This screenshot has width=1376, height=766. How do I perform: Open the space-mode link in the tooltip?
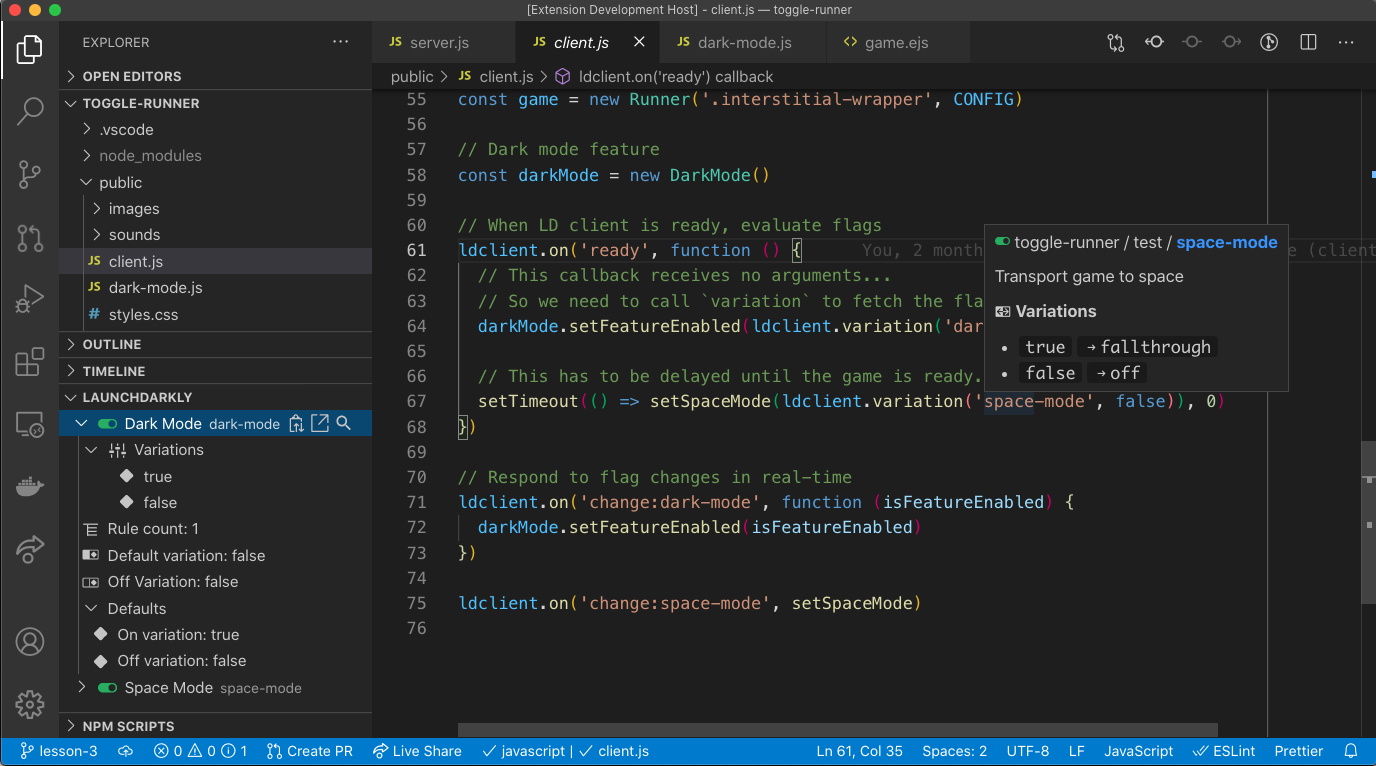click(x=1226, y=242)
